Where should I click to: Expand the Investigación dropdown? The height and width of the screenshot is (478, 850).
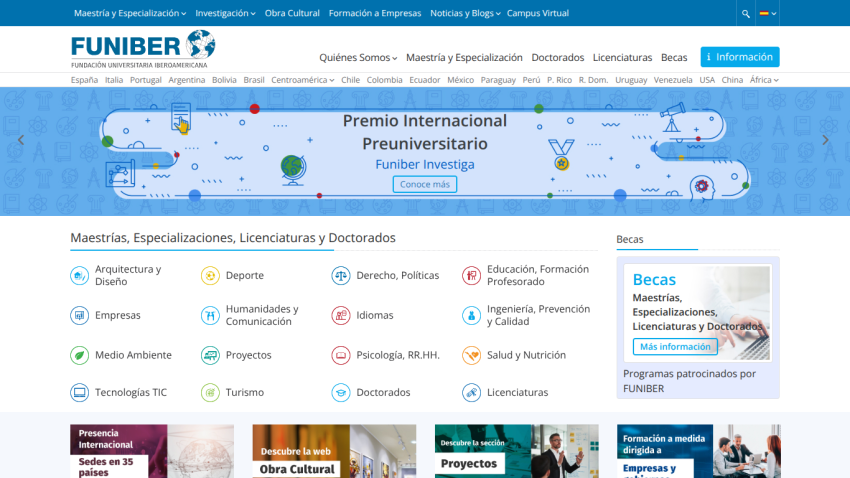(x=225, y=13)
